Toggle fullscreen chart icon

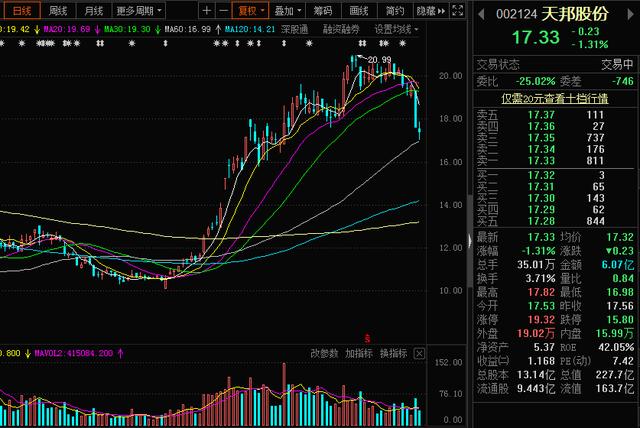point(458,10)
